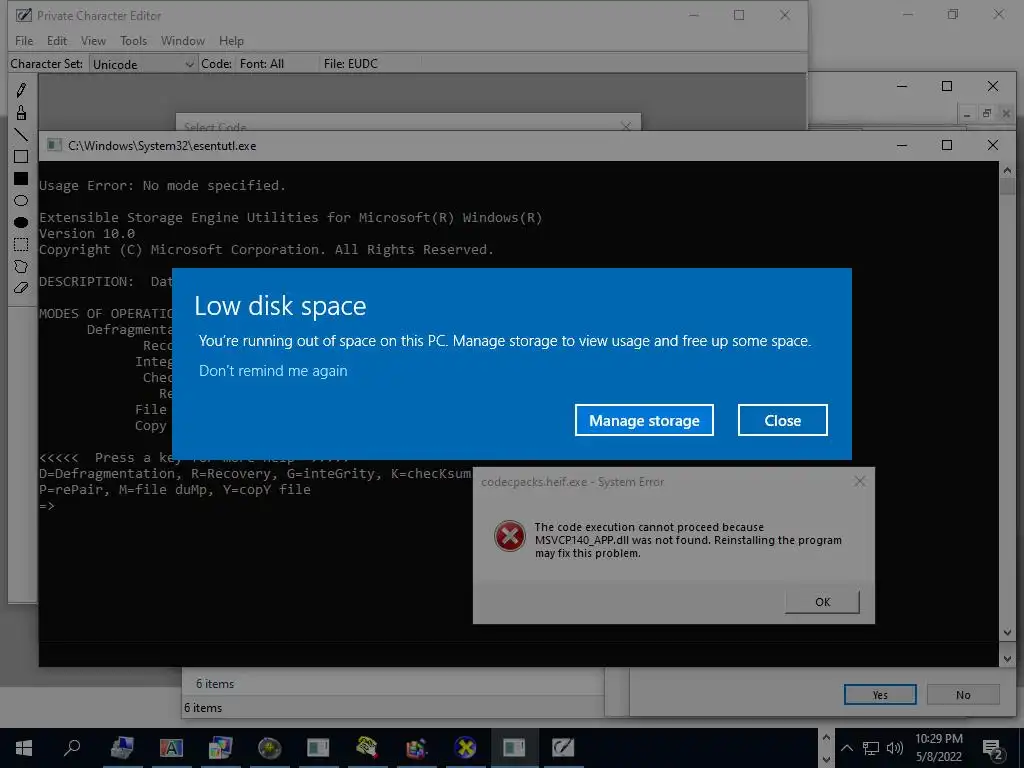This screenshot has height=768, width=1024.
Task: Click the 'Copyright (C) Microsoft Corporation' line
Action: pyautogui.click(x=266, y=249)
